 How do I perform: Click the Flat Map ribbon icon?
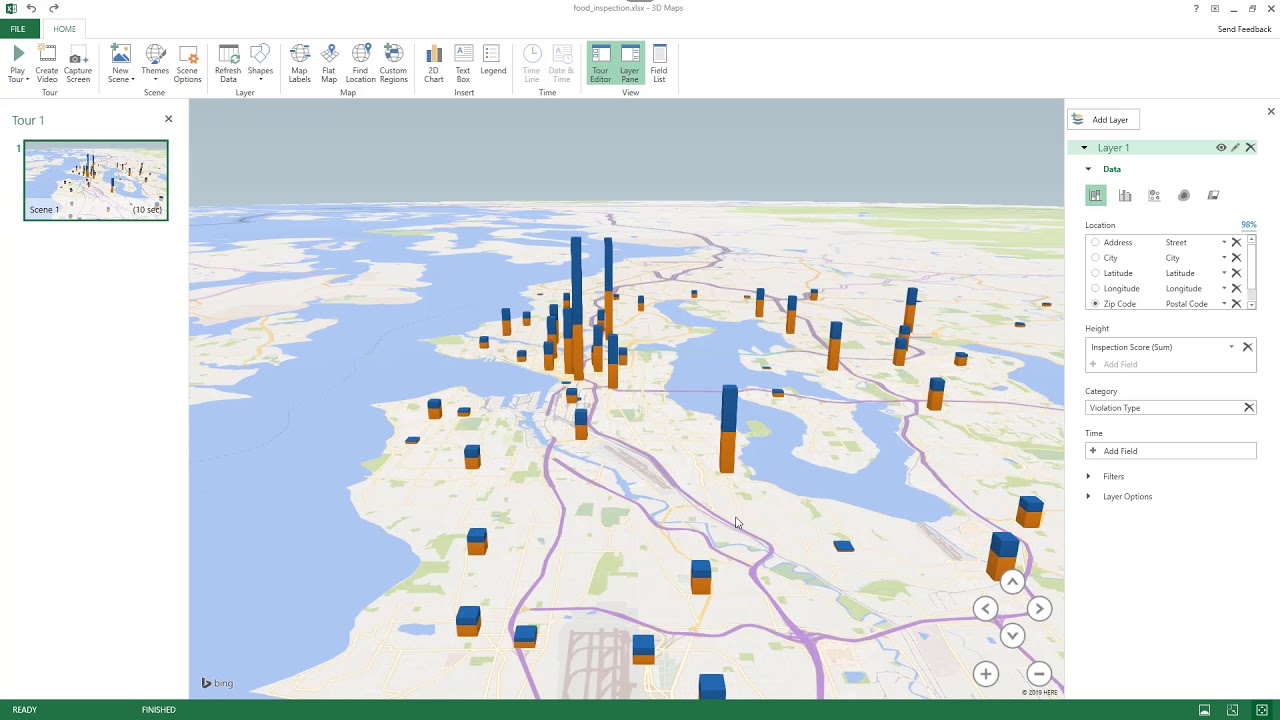(x=329, y=63)
